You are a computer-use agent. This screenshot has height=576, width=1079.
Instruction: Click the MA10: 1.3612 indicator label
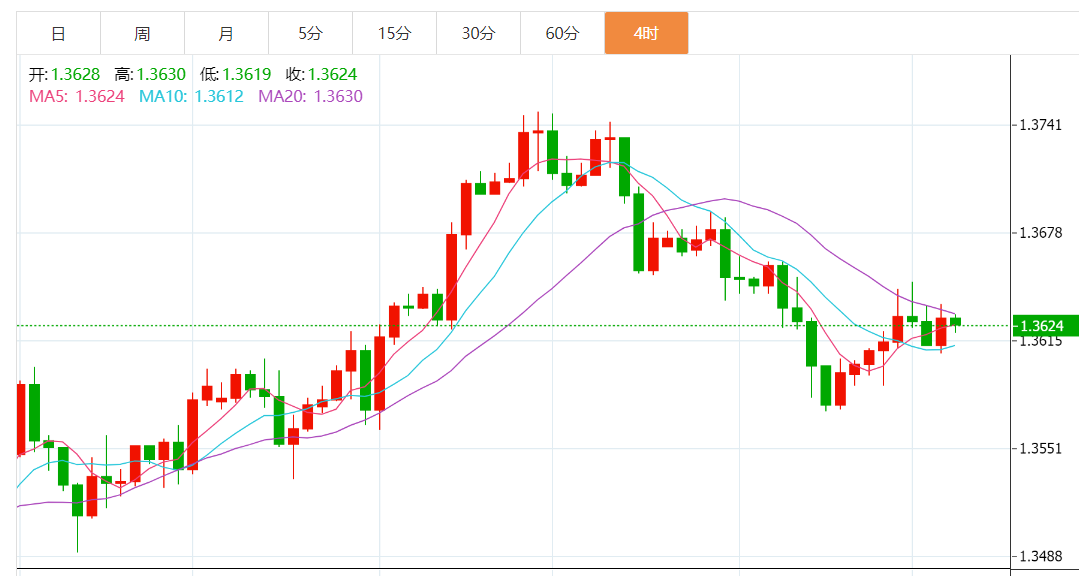[191, 96]
